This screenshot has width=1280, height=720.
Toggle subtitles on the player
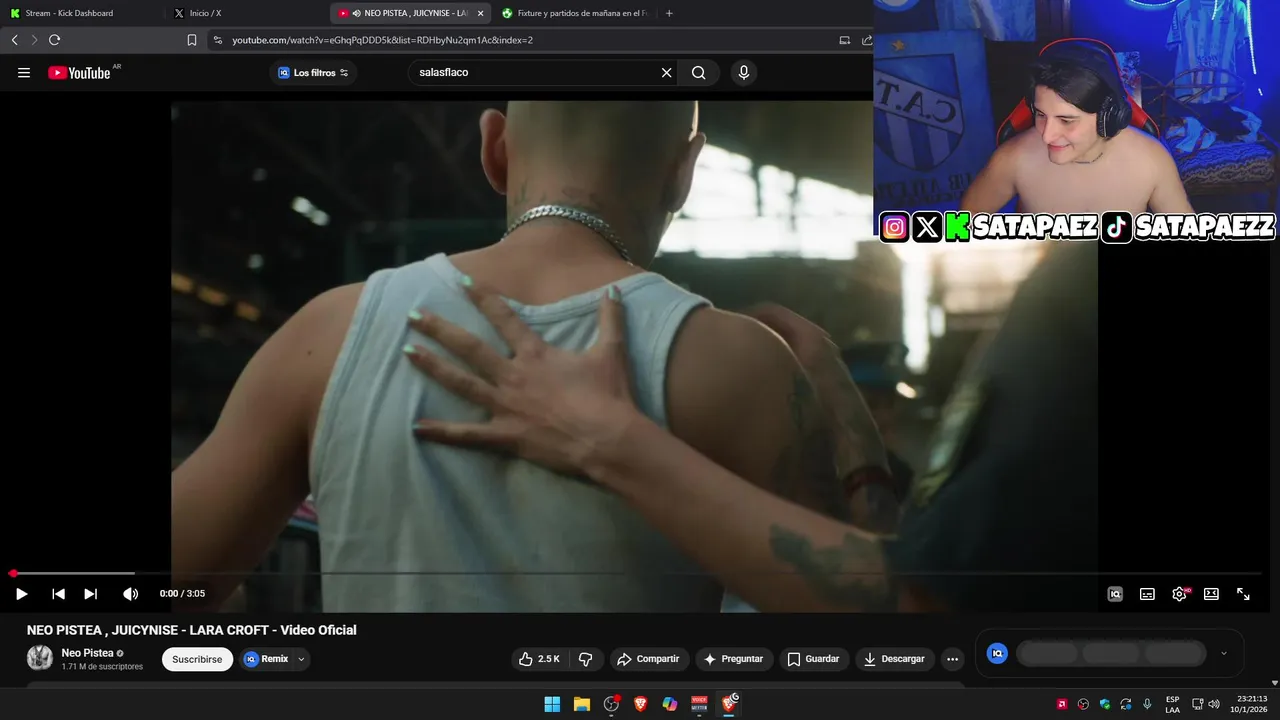point(1147,594)
